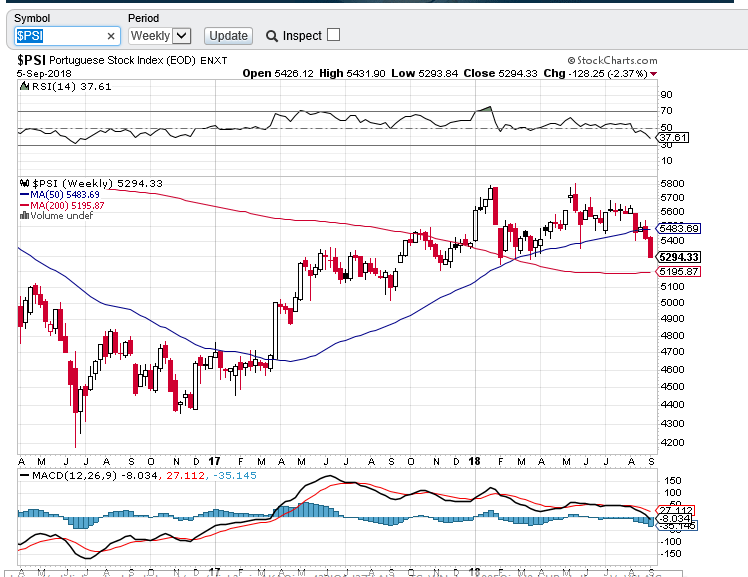Click the Chg -128.25 (-2.37%) value
Viewport: 748px width, 577px height.
(595, 73)
